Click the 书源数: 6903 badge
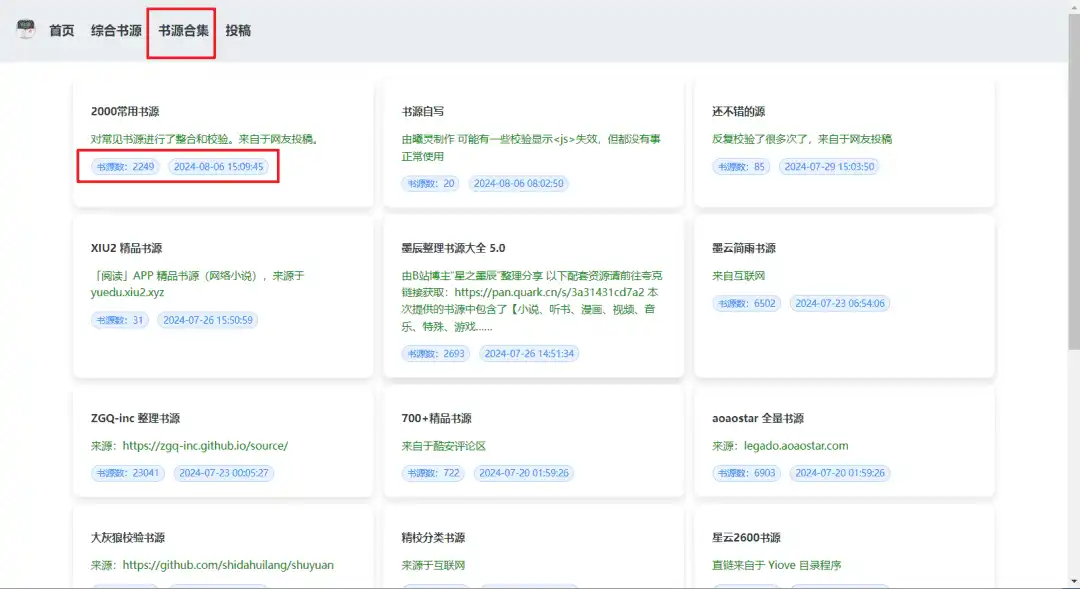The height and width of the screenshot is (589, 1080). click(747, 473)
